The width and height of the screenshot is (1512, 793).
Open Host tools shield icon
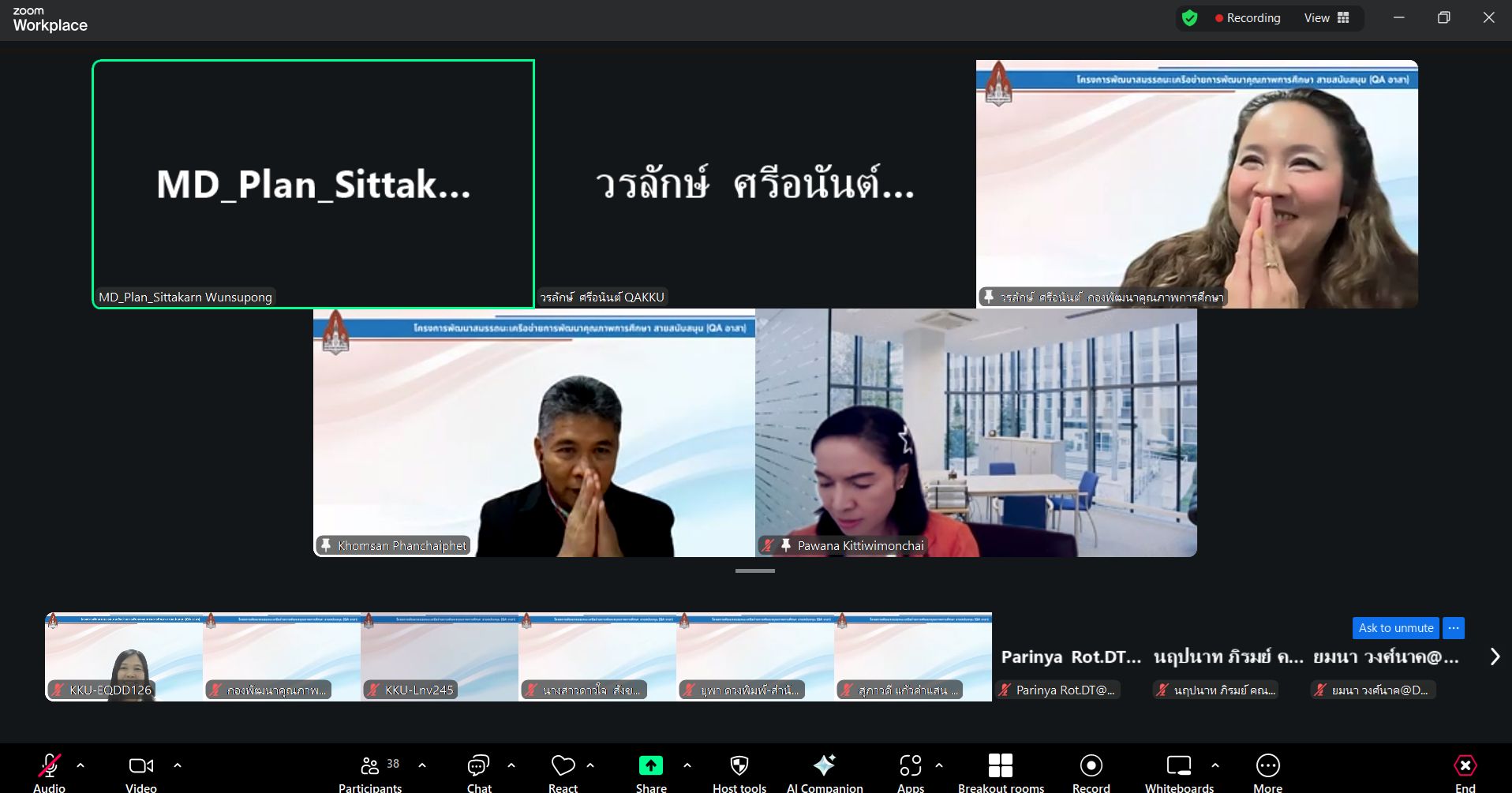739,772
